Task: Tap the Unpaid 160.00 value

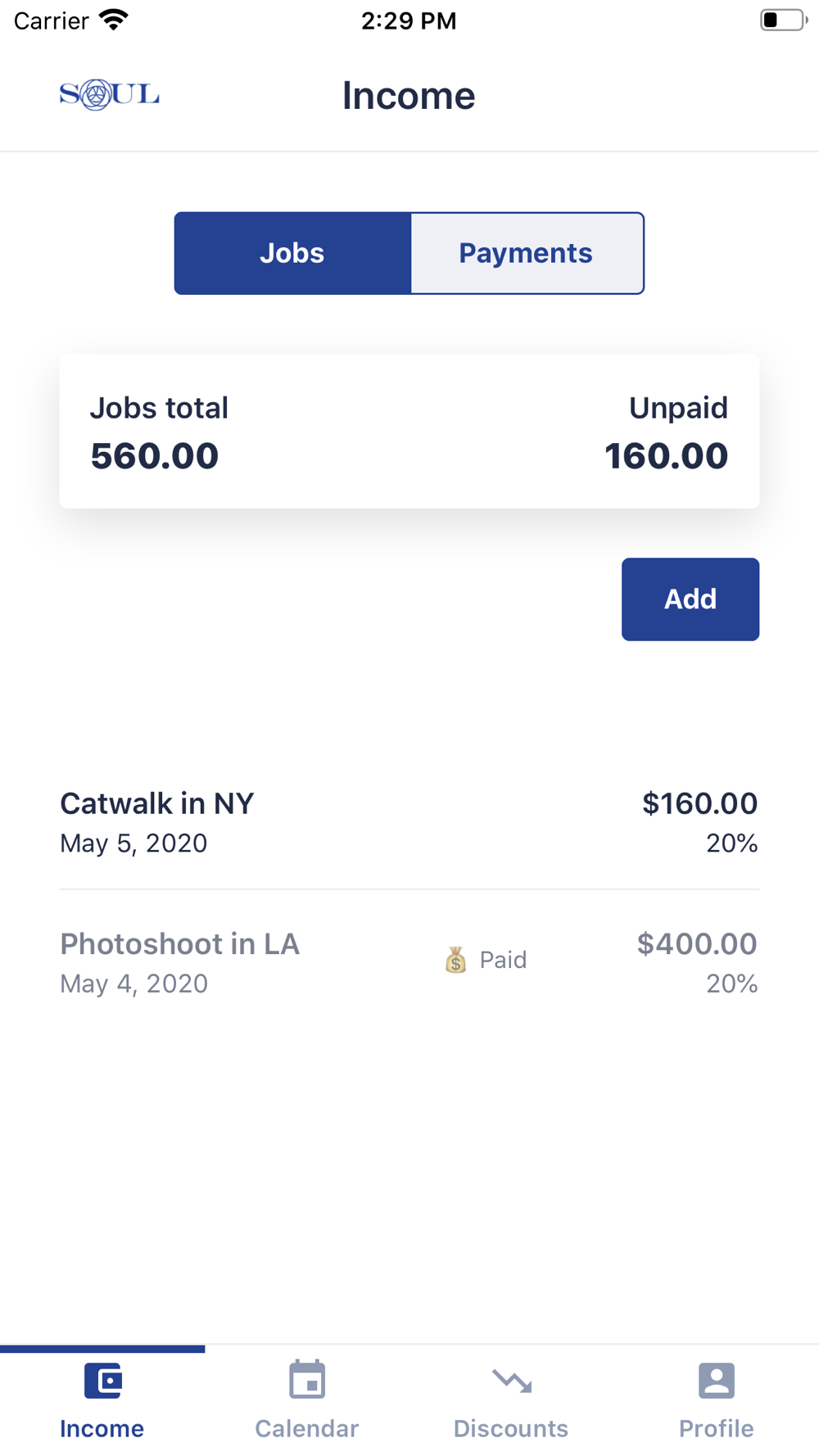Action: [666, 456]
